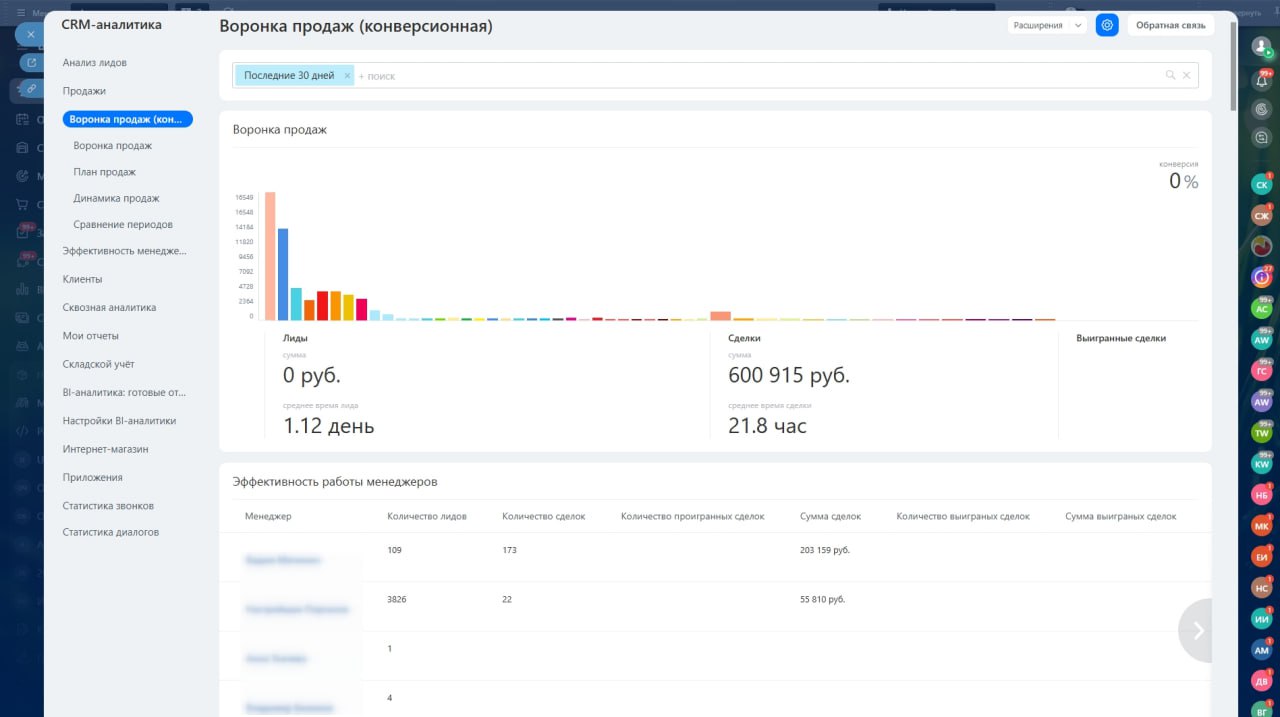Copy link to this page icon
Viewport: 1280px width, 717px height.
tap(30, 89)
